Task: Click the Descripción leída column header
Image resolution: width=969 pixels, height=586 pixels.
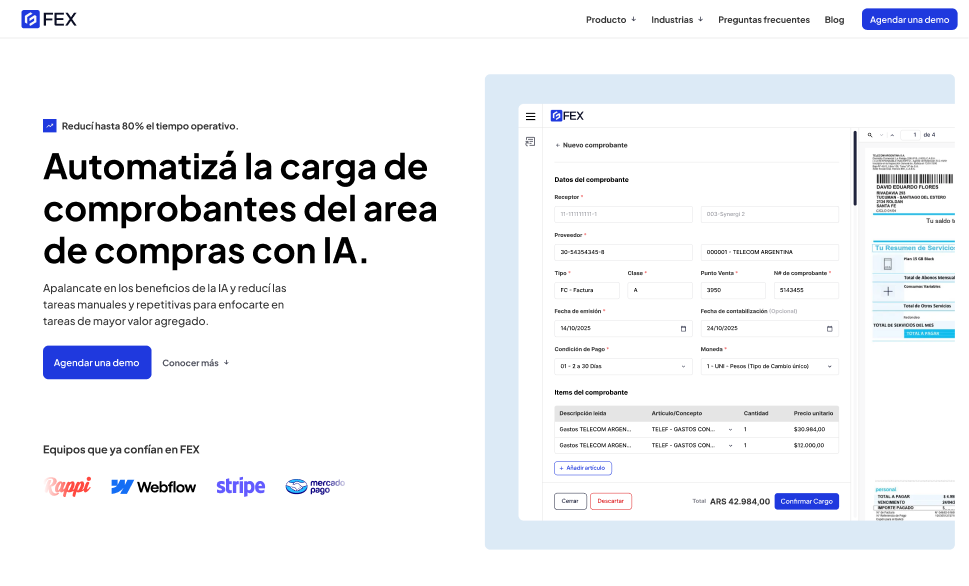Action: (583, 413)
